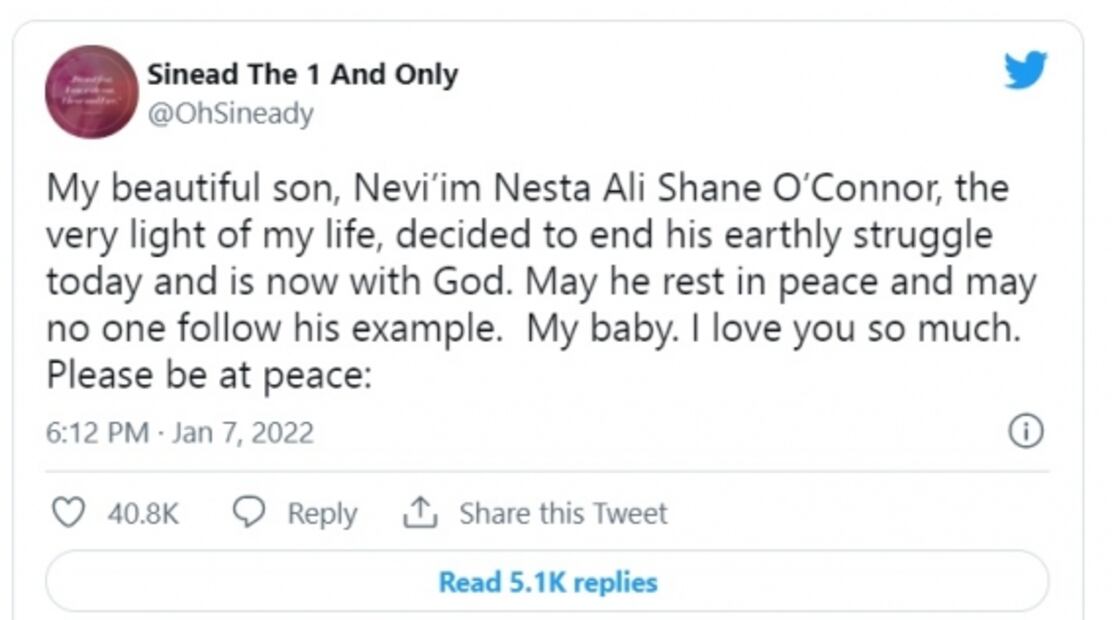
Task: Click the 40.8K likes count
Action: 141,514
